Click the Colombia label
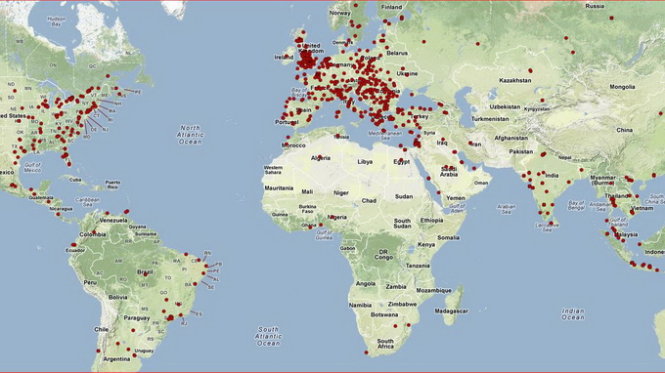665x373 pixels. tap(93, 234)
